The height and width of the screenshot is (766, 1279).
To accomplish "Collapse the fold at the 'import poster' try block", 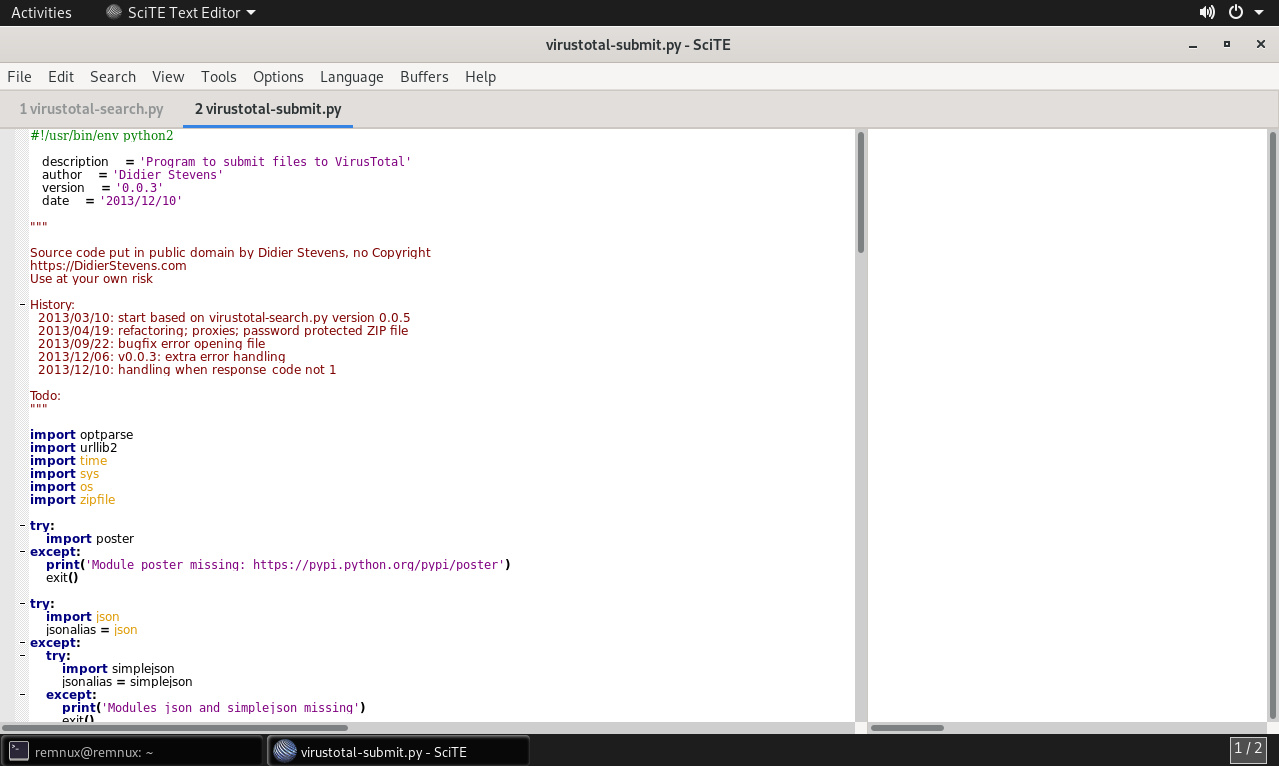I will click(23, 526).
